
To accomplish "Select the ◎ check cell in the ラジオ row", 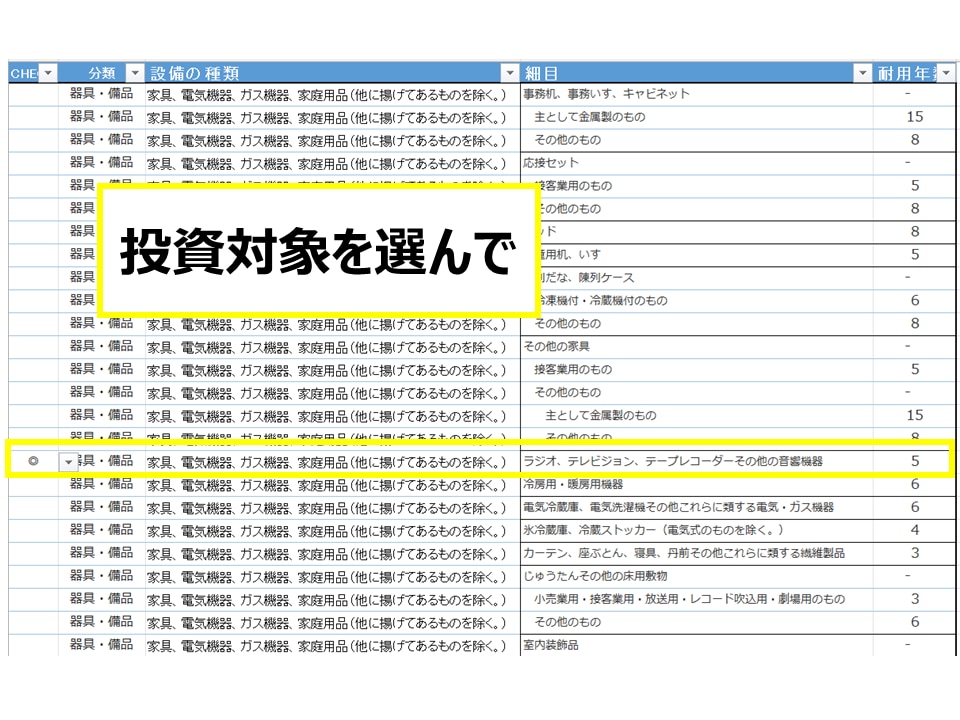I will tap(34, 461).
